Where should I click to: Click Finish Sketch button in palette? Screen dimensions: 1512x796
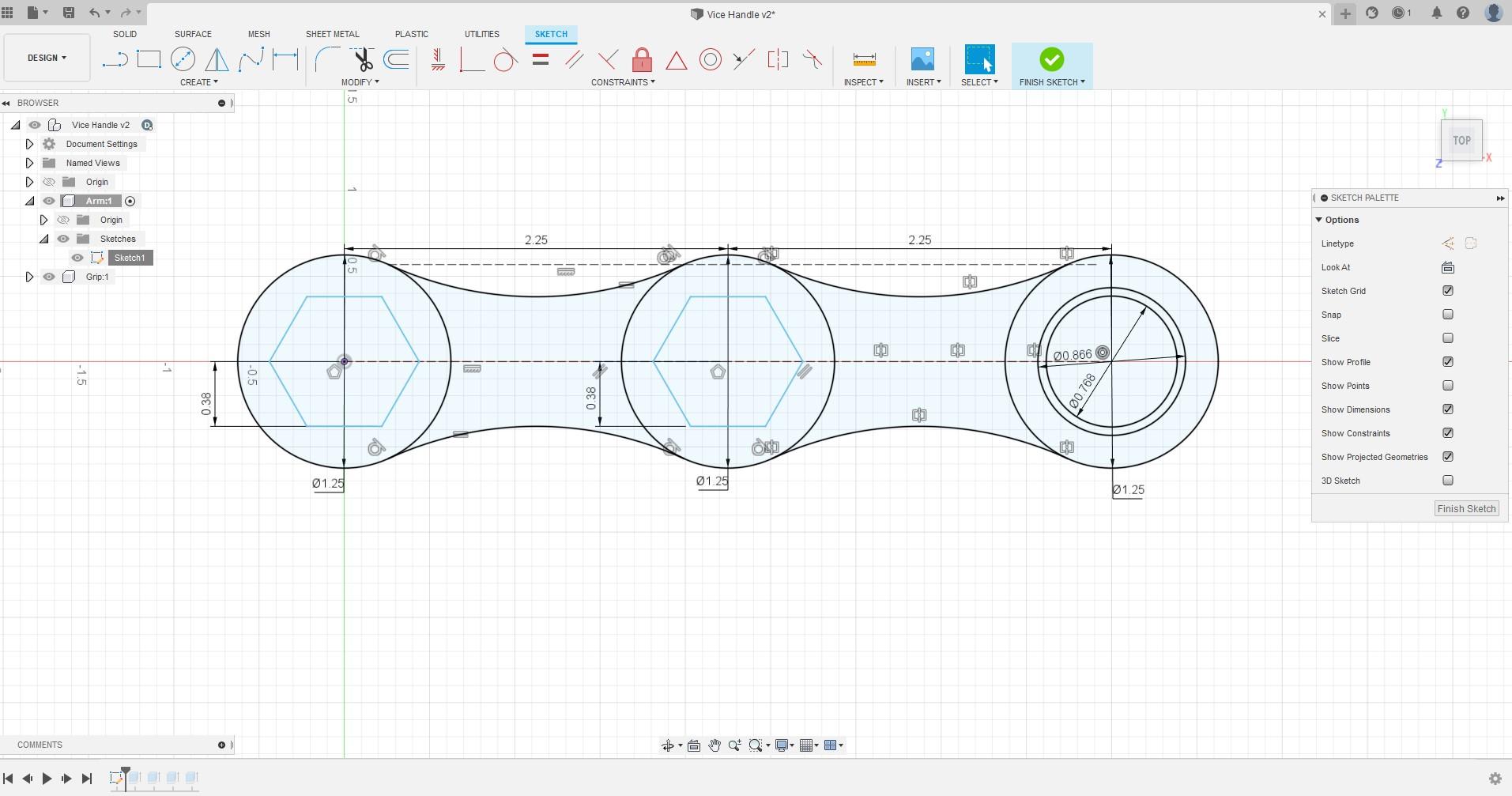(1465, 509)
